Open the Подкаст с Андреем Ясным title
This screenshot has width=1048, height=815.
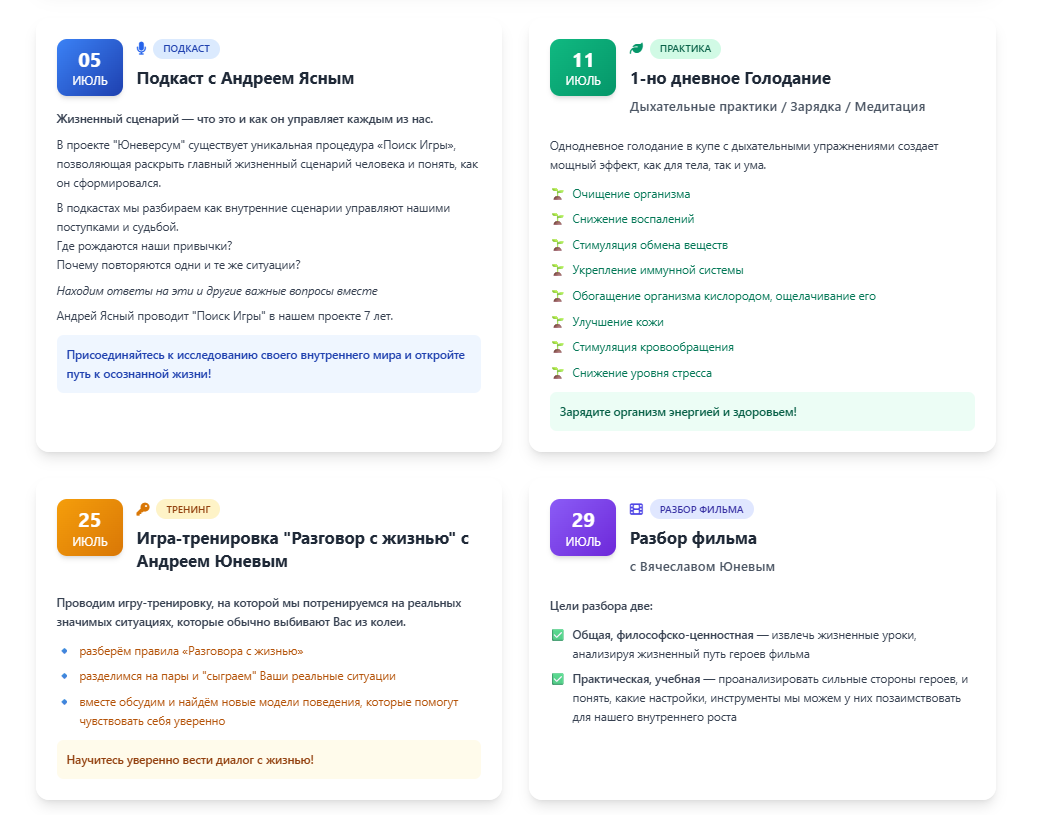[245, 78]
